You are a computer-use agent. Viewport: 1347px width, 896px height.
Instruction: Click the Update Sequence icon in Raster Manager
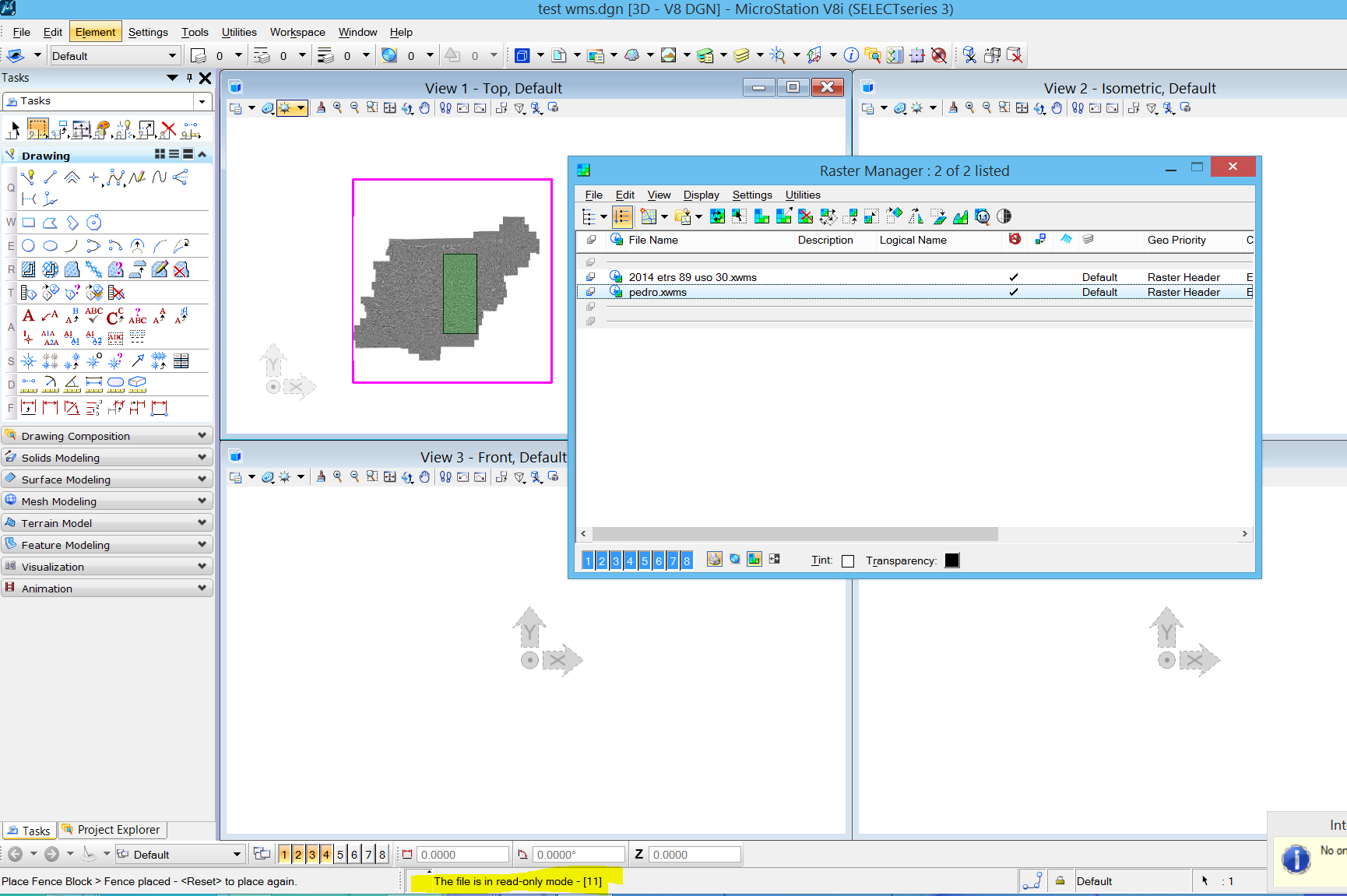622,216
